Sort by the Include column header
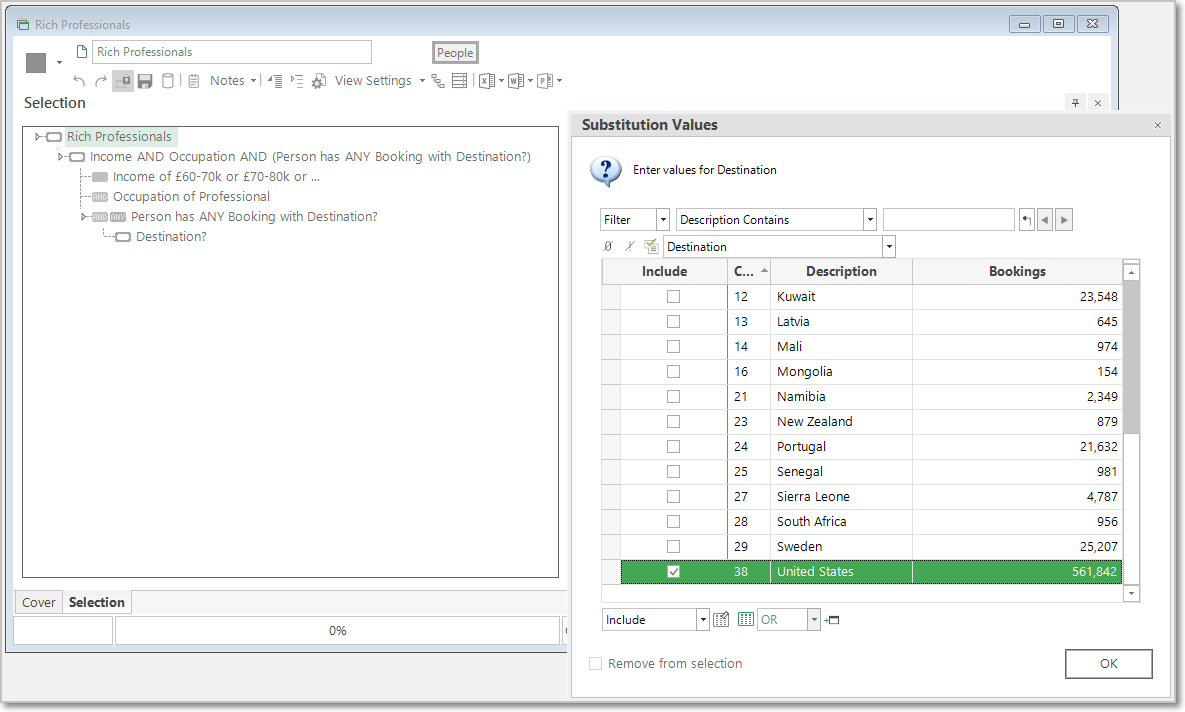This screenshot has height=712, width=1185. coord(664,271)
